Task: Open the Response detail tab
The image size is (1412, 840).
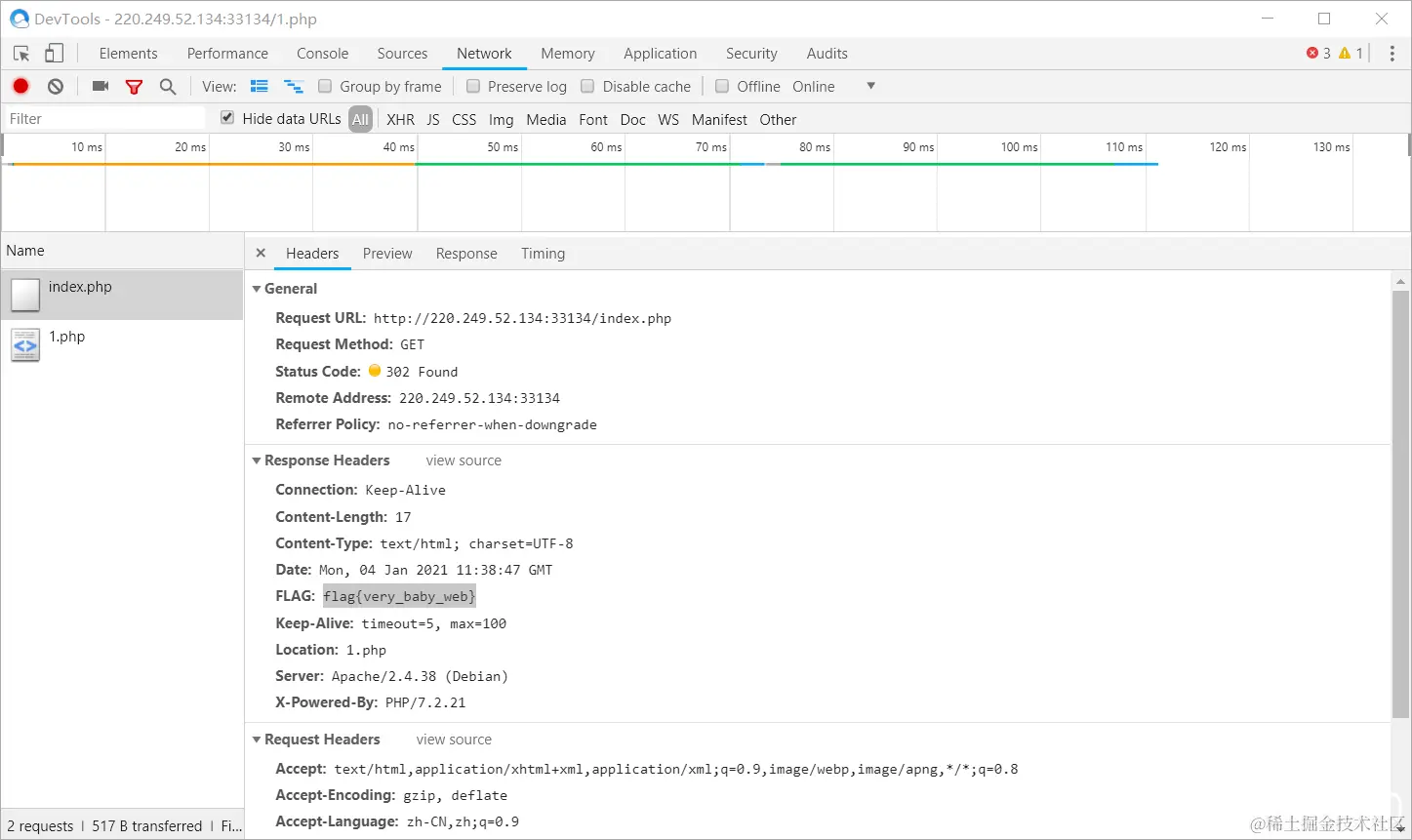Action: (x=466, y=254)
